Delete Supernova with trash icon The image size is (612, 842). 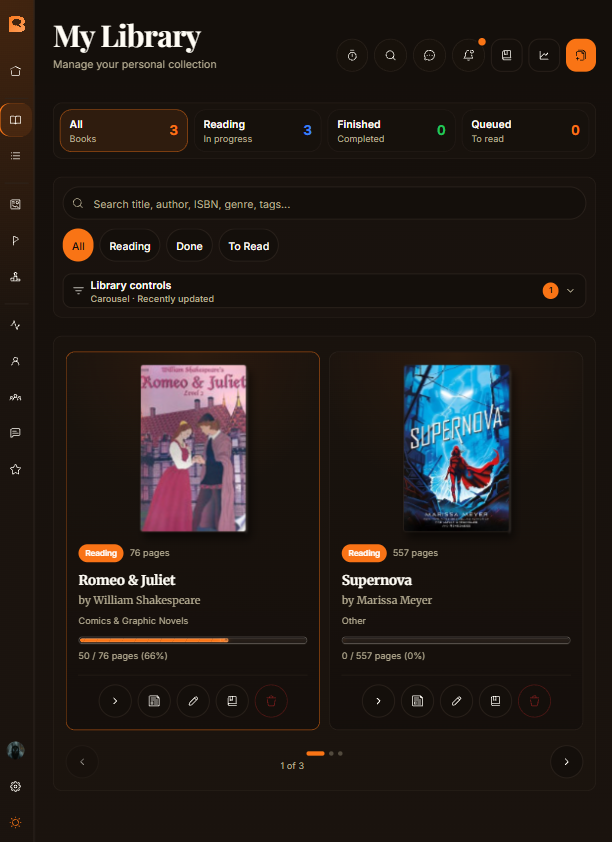(x=534, y=701)
